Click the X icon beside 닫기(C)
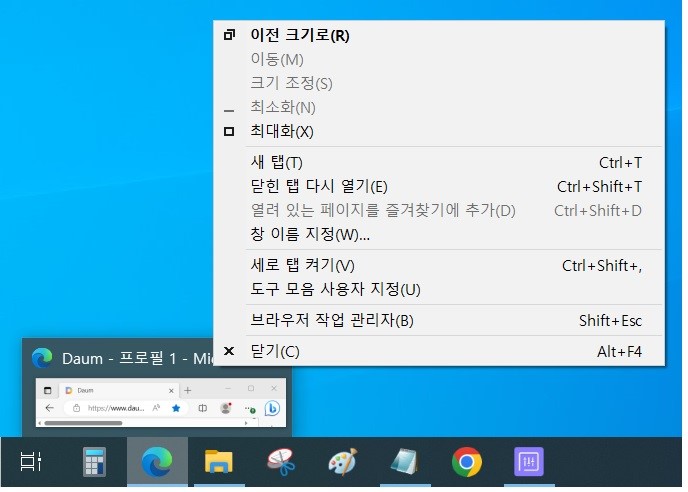Viewport: 688px width, 492px height. coord(229,351)
